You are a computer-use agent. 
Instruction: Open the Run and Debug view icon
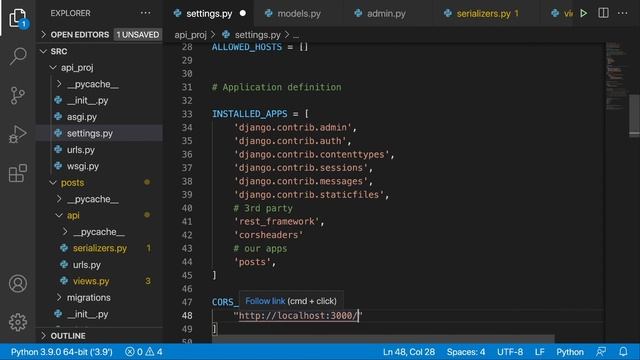point(18,134)
